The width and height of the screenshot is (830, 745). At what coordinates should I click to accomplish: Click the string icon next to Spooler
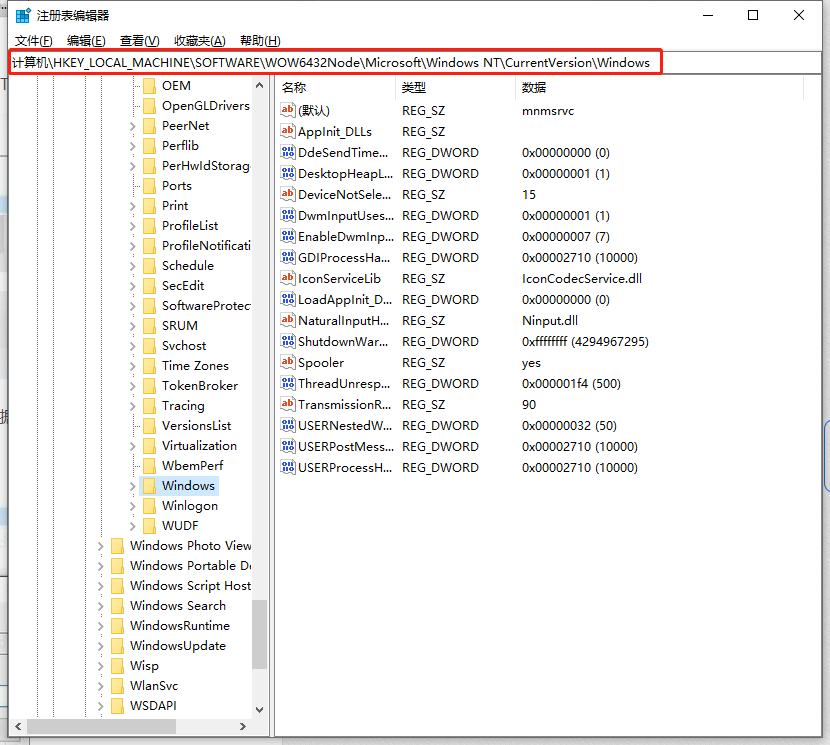click(x=288, y=362)
